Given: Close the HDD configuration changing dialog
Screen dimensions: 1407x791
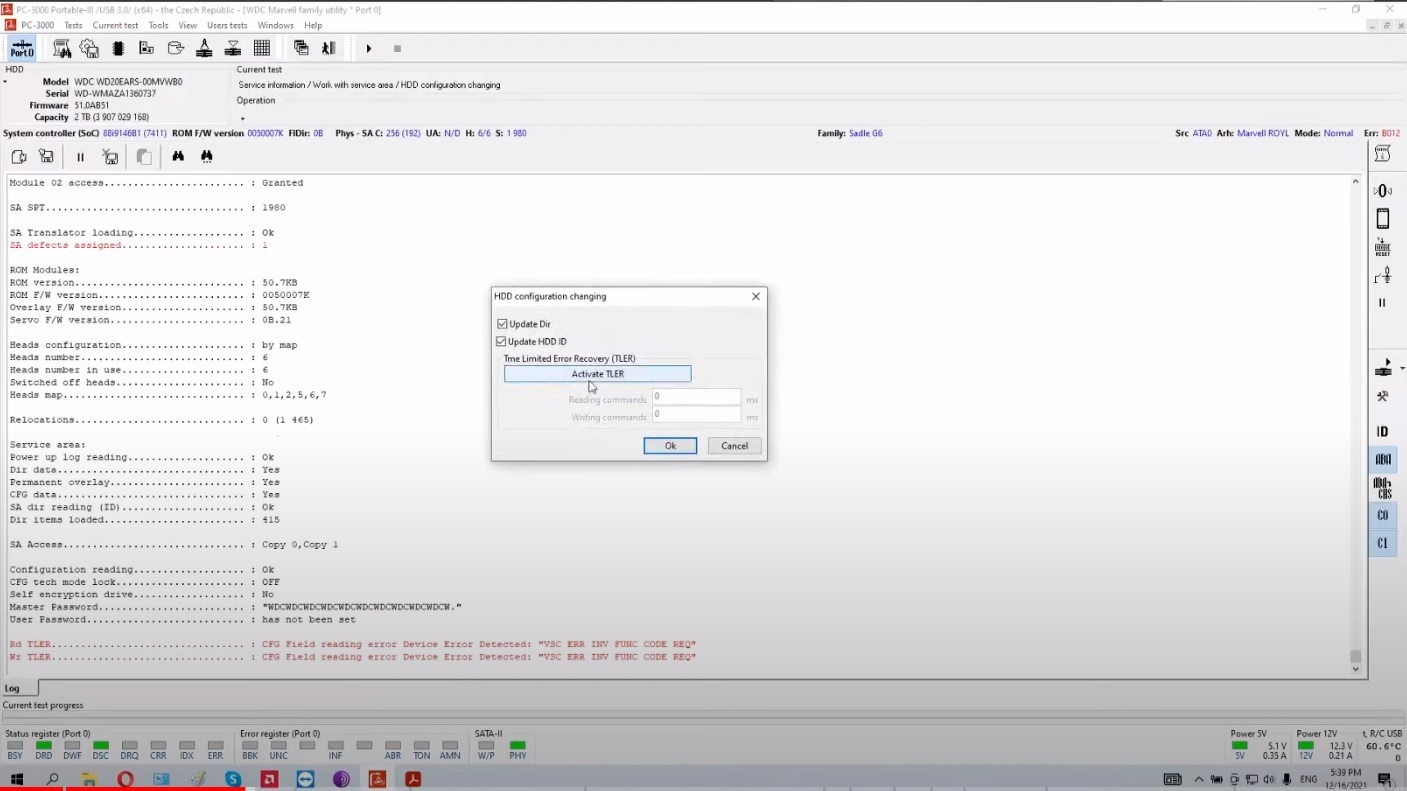Looking at the screenshot, I should pyautogui.click(x=756, y=296).
